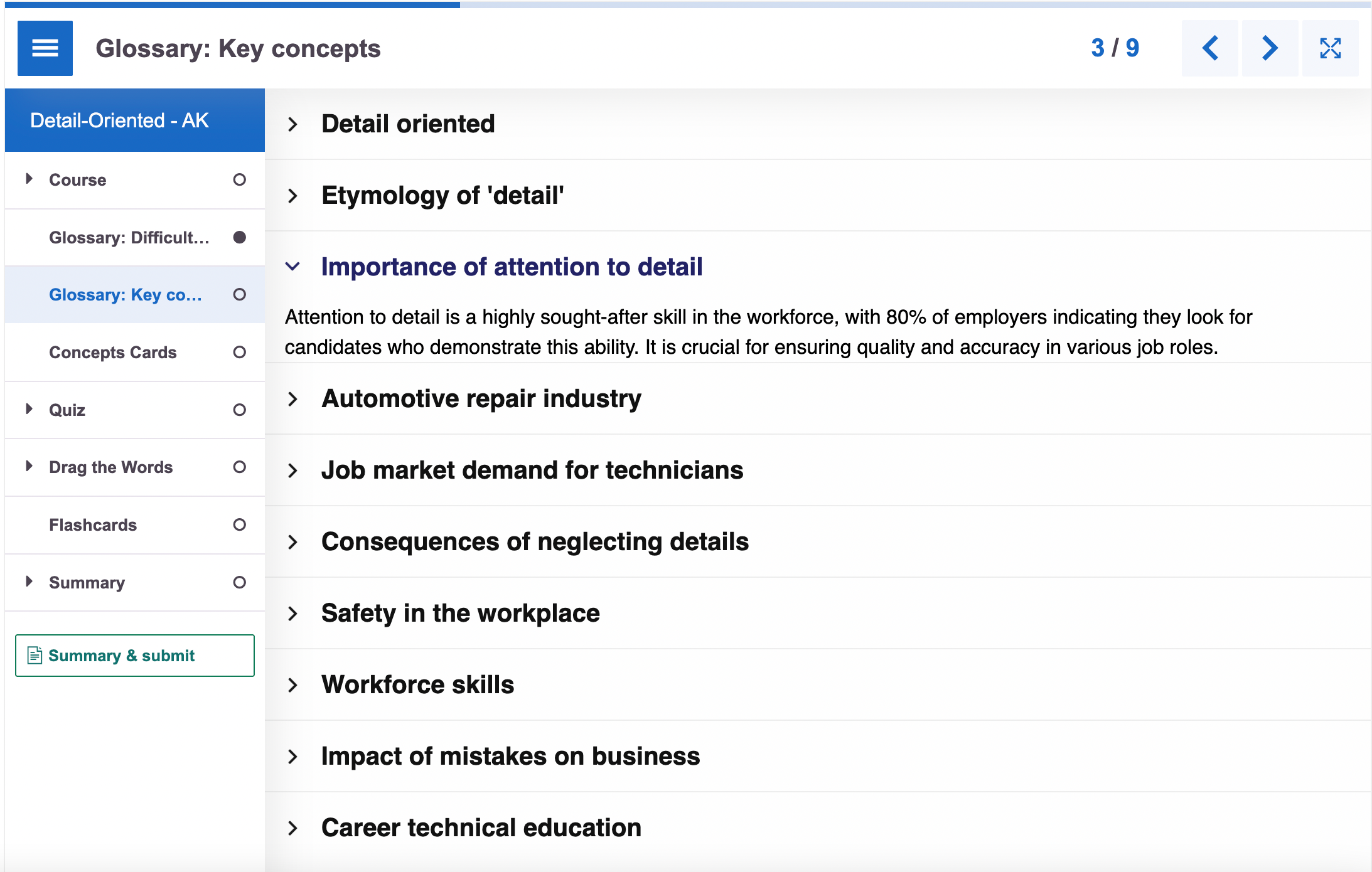
Task: Open the hamburger navigation menu
Action: pyautogui.click(x=45, y=48)
